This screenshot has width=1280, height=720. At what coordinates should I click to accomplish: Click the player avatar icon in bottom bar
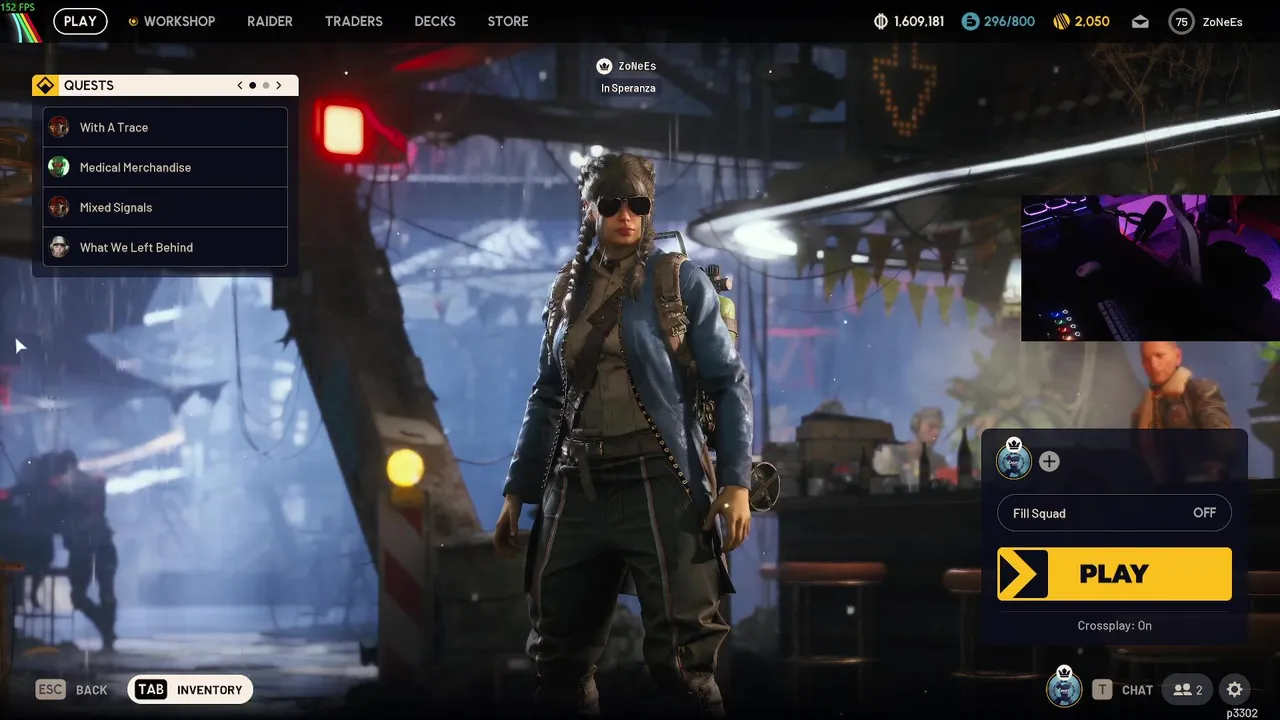pos(1064,689)
